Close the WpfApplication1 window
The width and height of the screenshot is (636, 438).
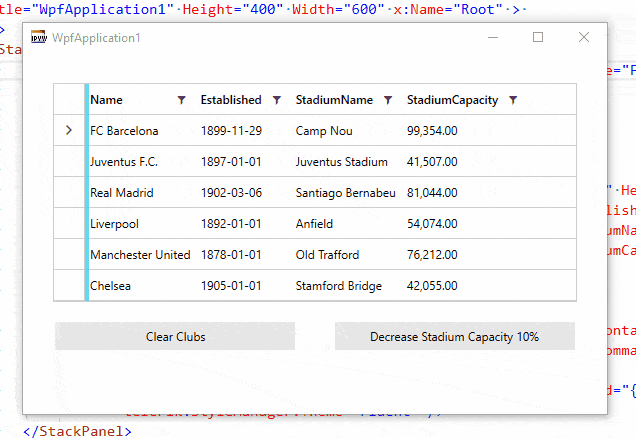tap(584, 37)
